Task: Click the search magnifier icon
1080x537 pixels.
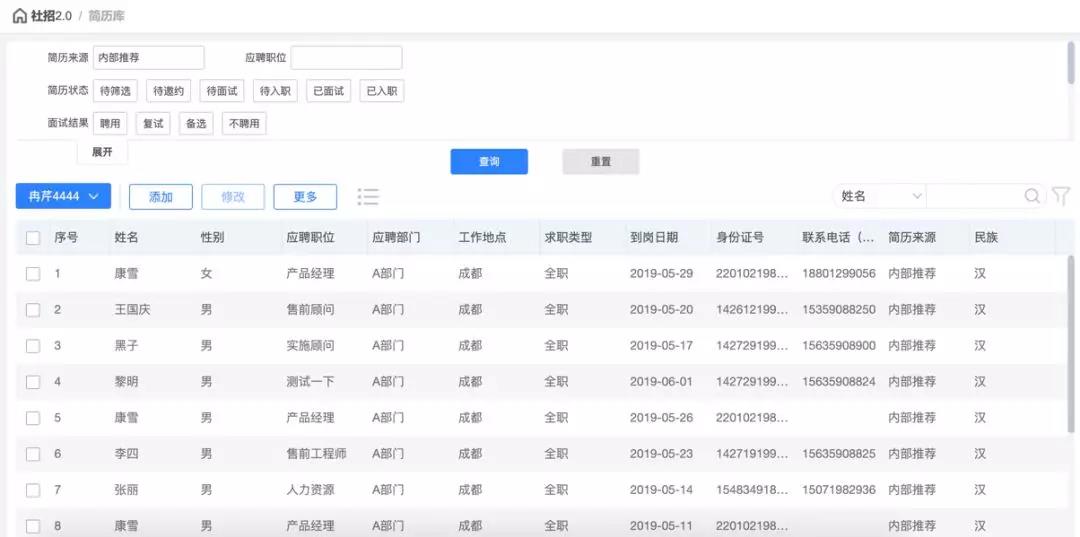Action: coord(1032,196)
